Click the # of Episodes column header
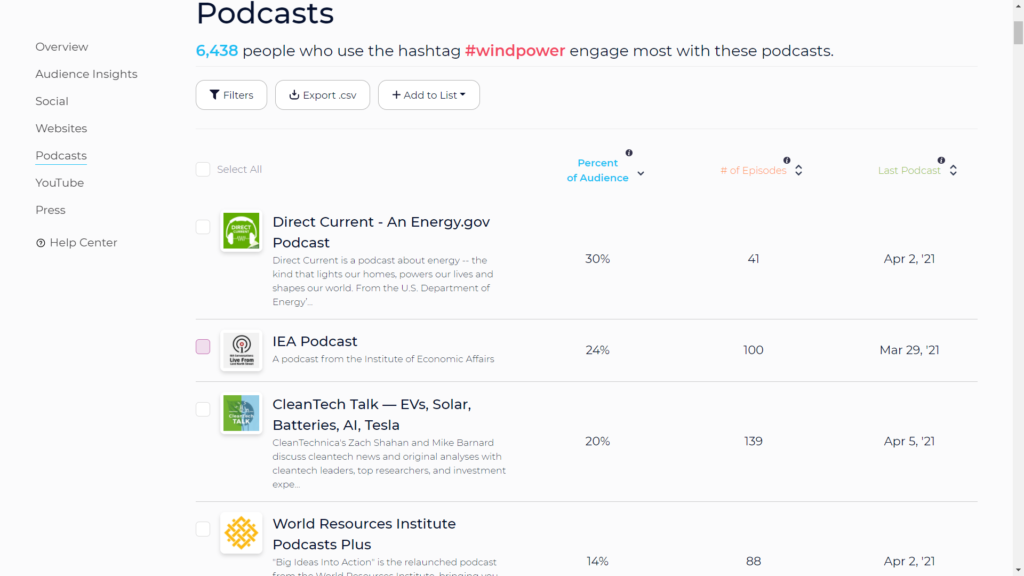Screen dimensions: 1024x576 (x=753, y=170)
